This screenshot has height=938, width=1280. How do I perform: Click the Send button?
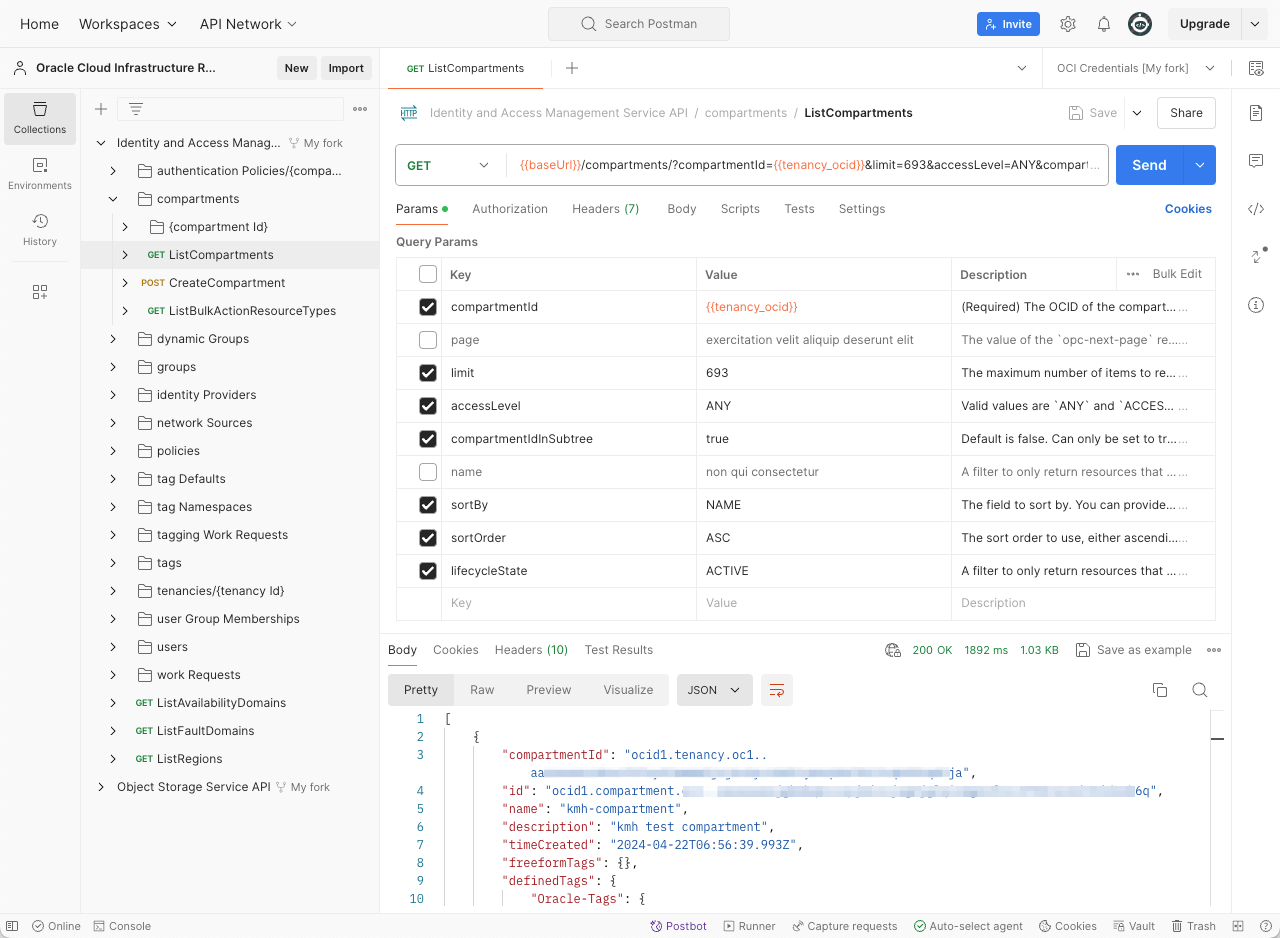tap(1149, 165)
